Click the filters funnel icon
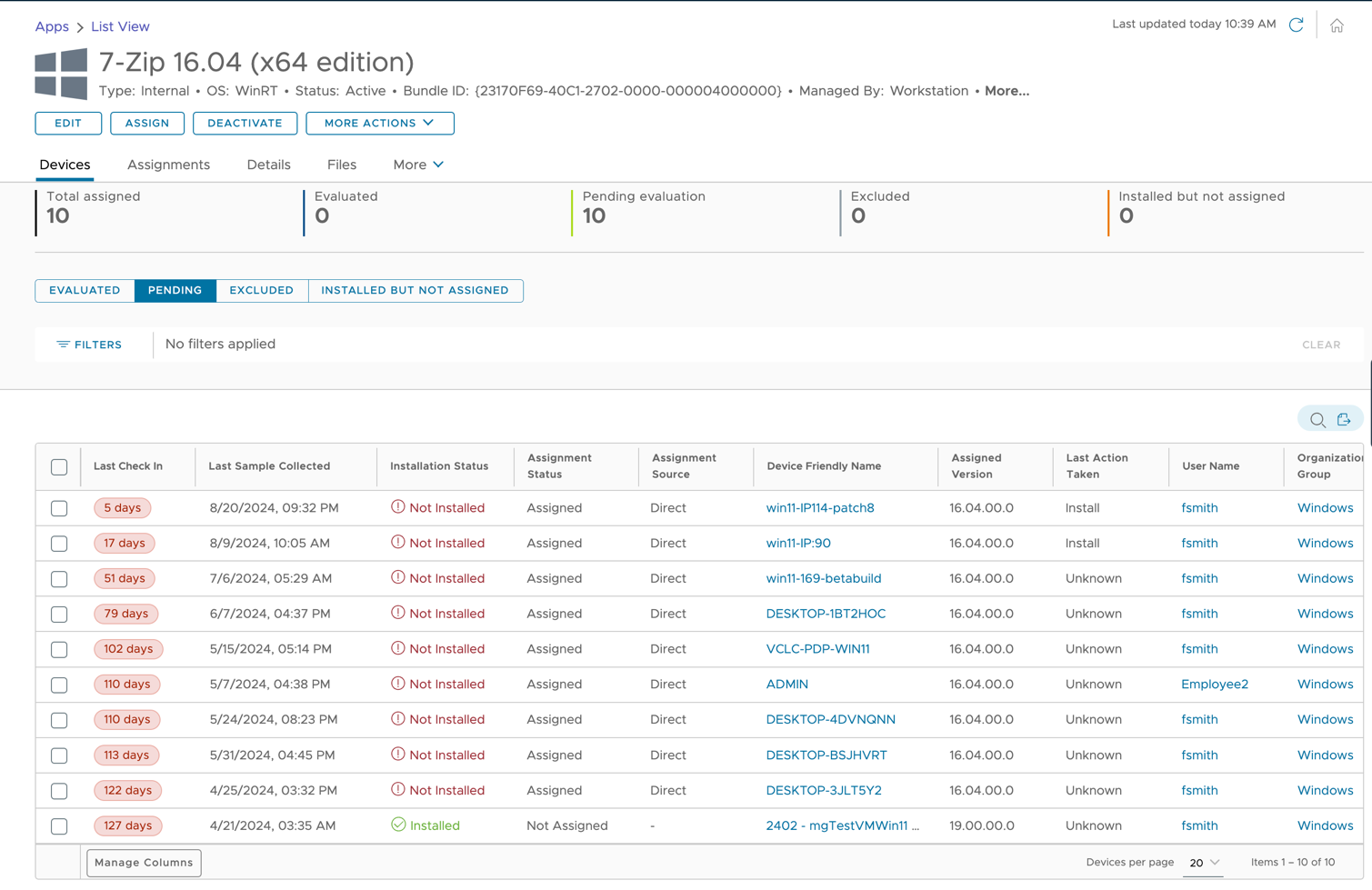The width and height of the screenshot is (1372, 890). pyautogui.click(x=63, y=345)
